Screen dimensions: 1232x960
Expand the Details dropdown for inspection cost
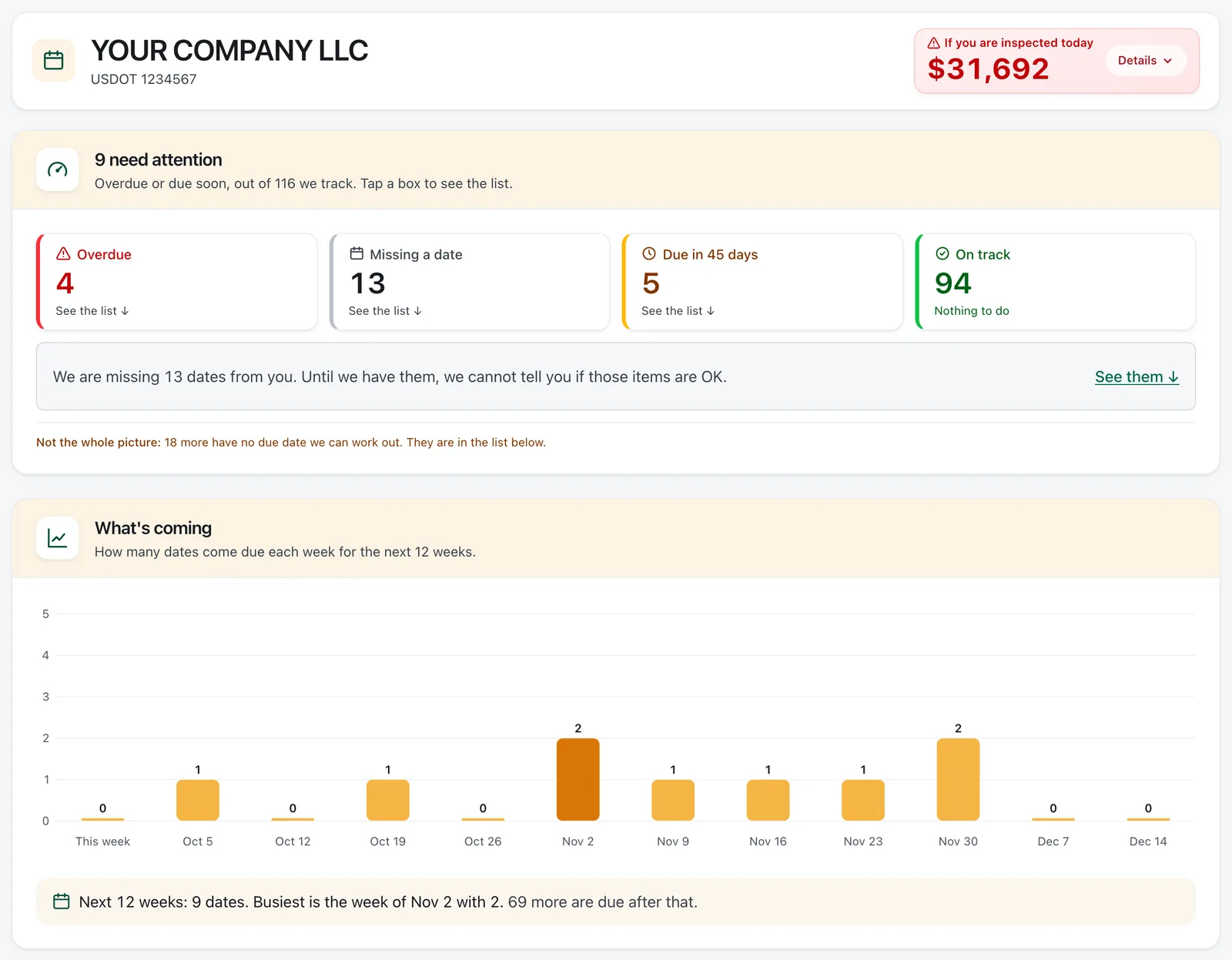pyautogui.click(x=1145, y=61)
